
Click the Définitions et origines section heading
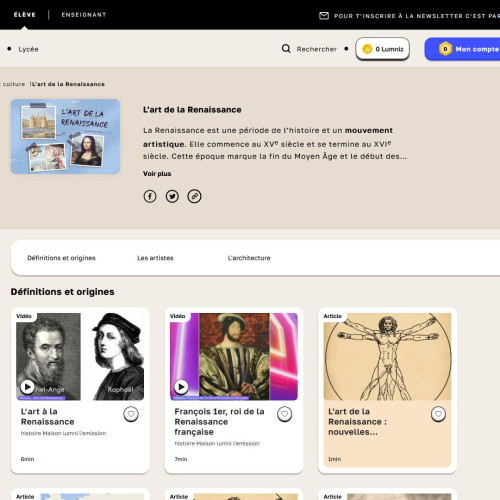62,292
